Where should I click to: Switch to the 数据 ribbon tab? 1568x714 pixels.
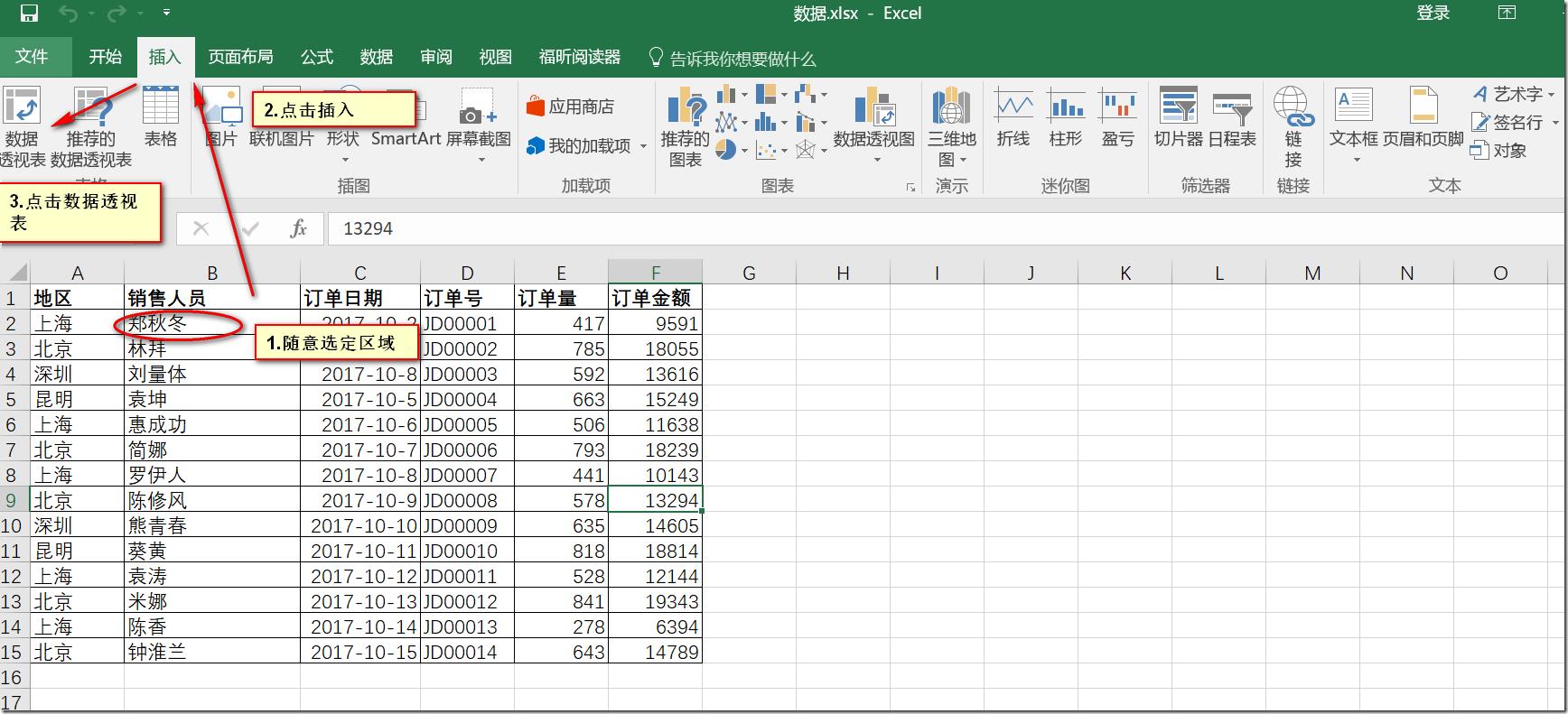[x=377, y=57]
